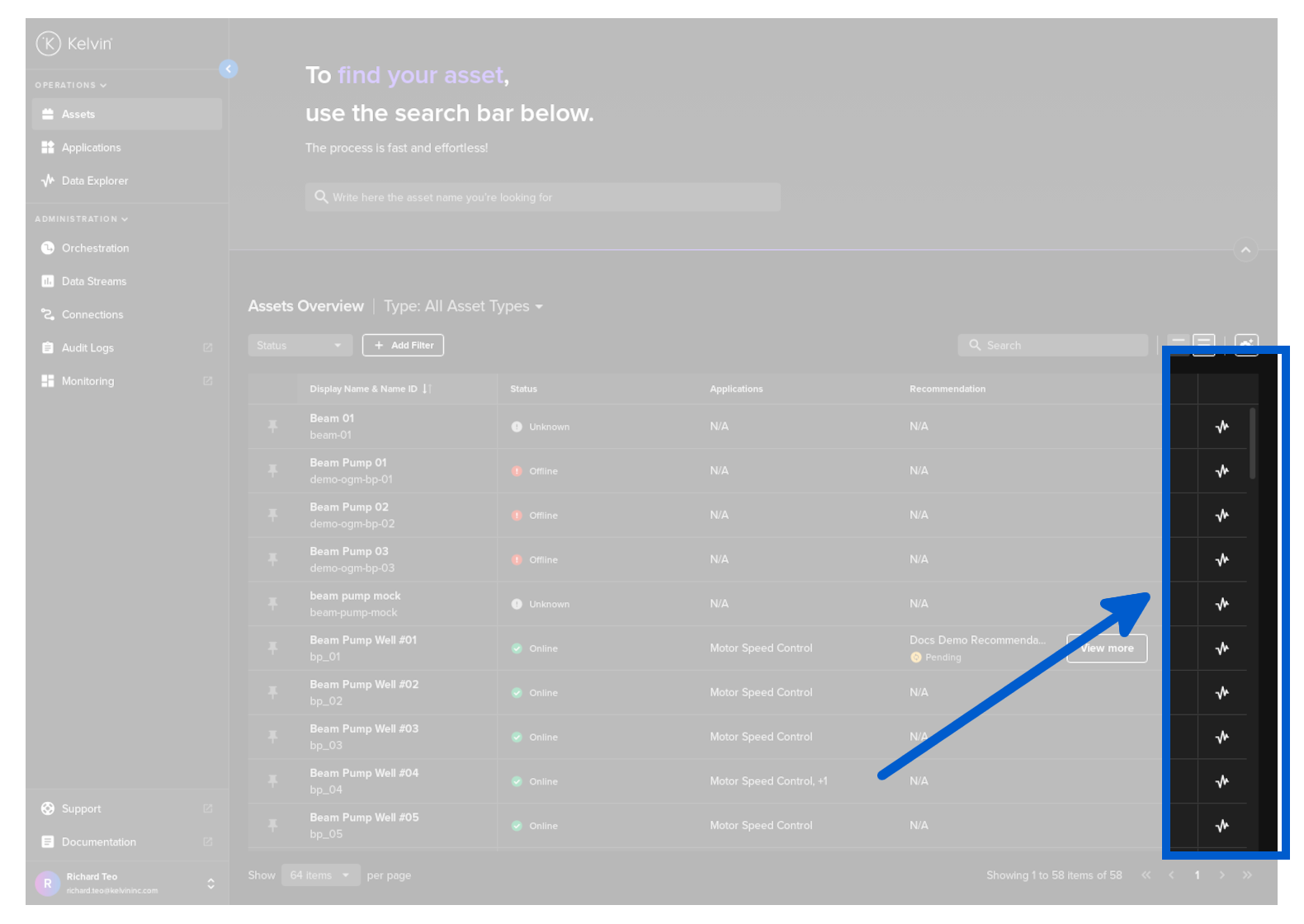
Task: Open Data Explorer icon for Beam Pump 02 row
Action: point(1221,516)
